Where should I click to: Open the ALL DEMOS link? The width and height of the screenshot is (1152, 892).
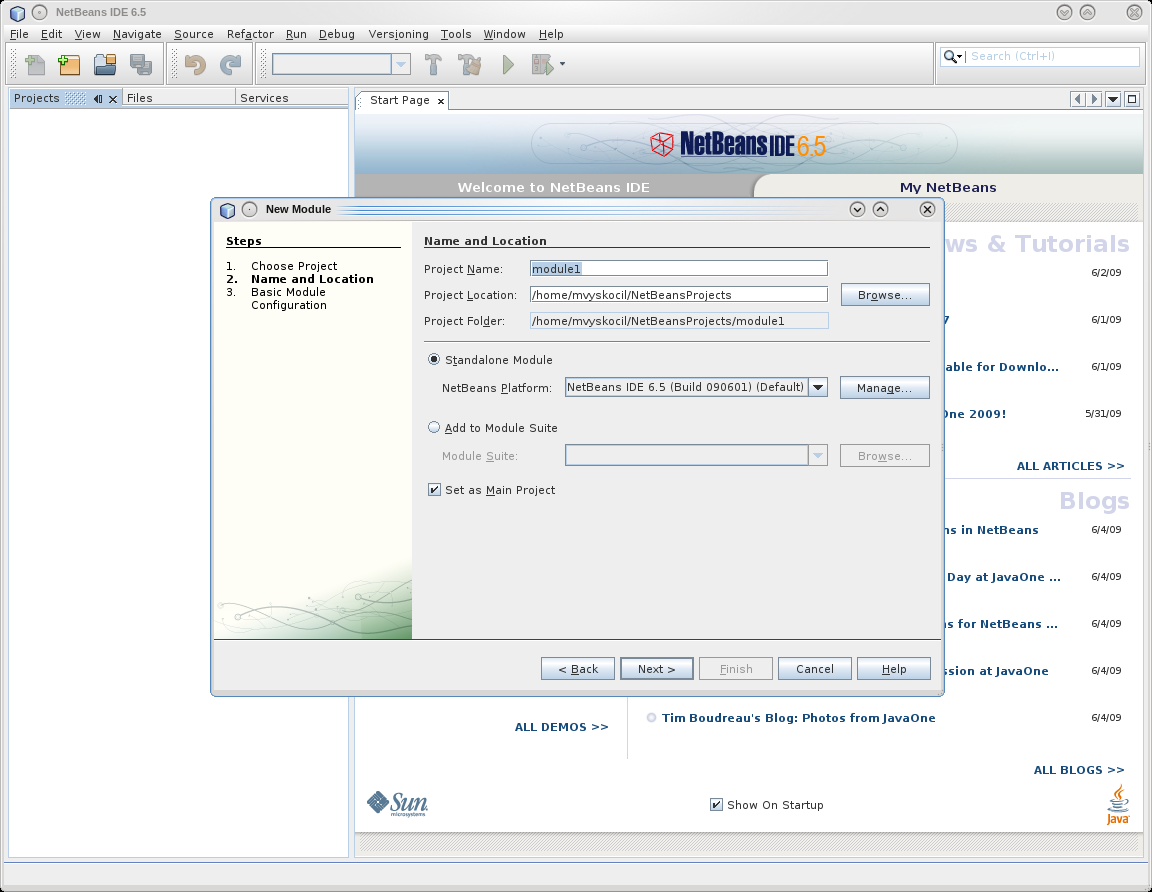[561, 727]
